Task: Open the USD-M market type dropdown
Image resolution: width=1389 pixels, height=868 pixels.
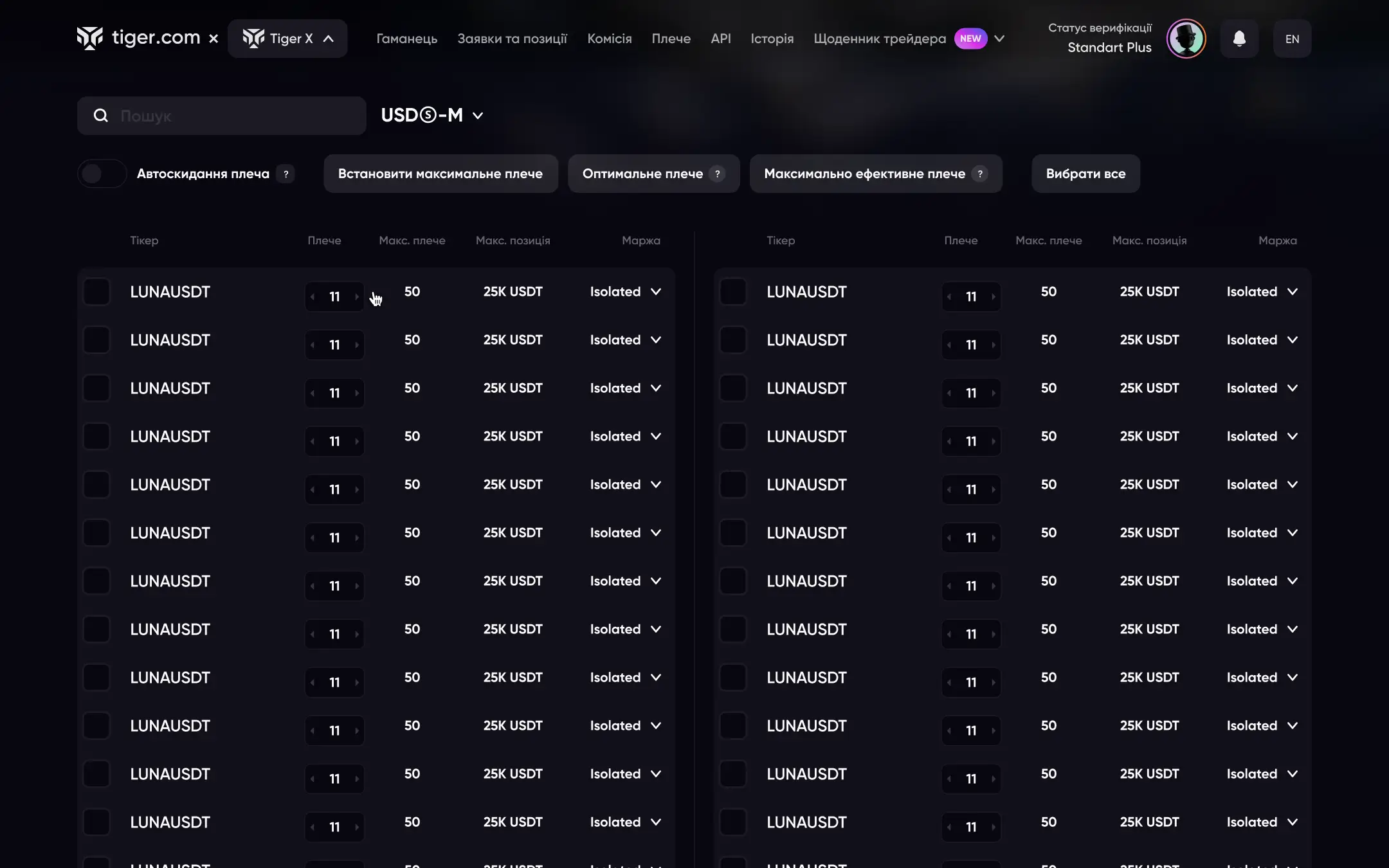Action: click(432, 116)
